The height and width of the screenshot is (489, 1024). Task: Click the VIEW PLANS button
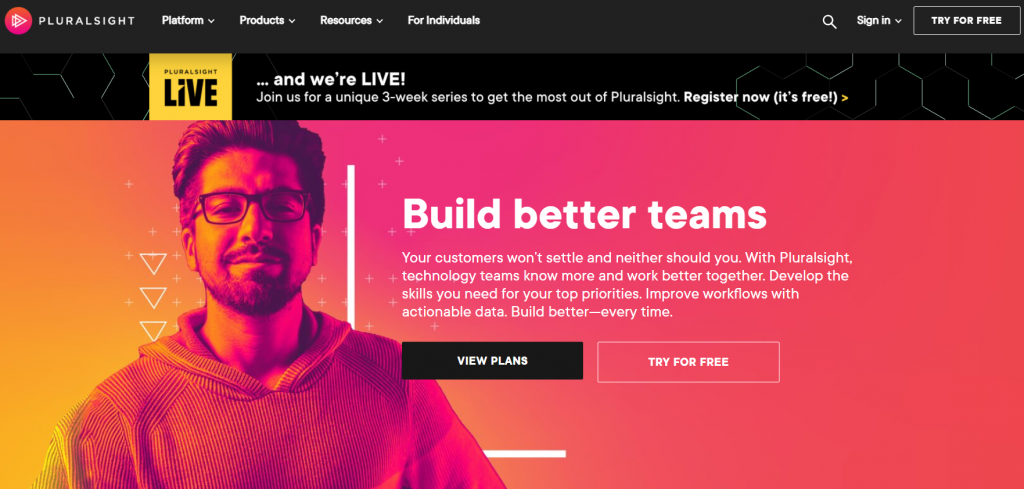click(x=492, y=360)
